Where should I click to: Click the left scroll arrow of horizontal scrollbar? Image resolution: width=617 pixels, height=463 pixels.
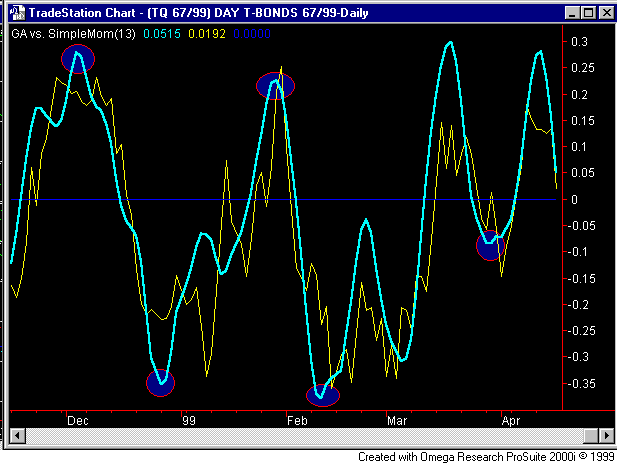[14, 437]
